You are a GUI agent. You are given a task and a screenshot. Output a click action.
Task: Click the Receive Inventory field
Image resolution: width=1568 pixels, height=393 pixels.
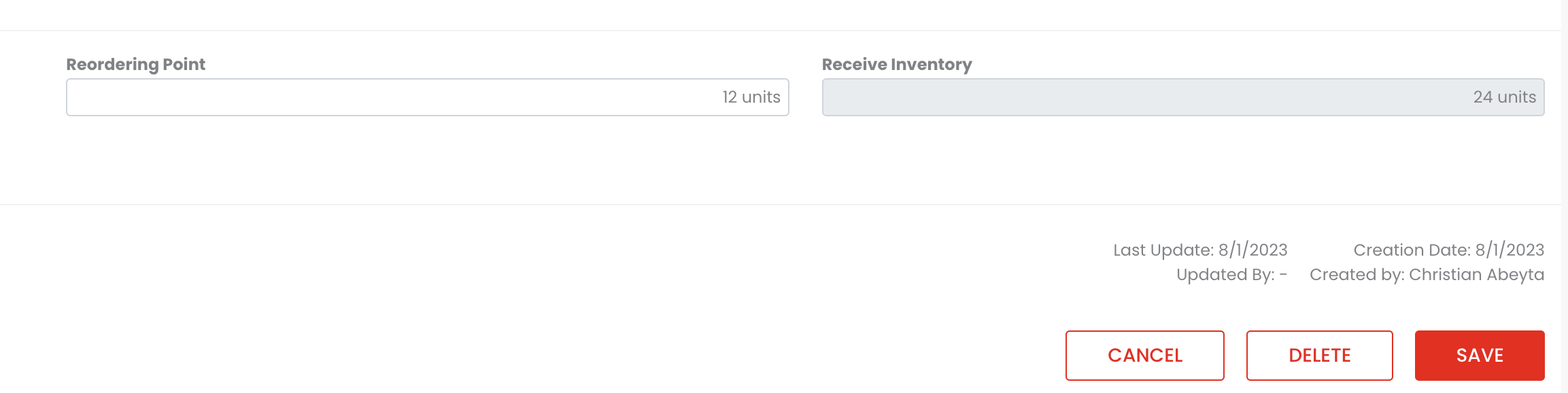coord(1182,97)
